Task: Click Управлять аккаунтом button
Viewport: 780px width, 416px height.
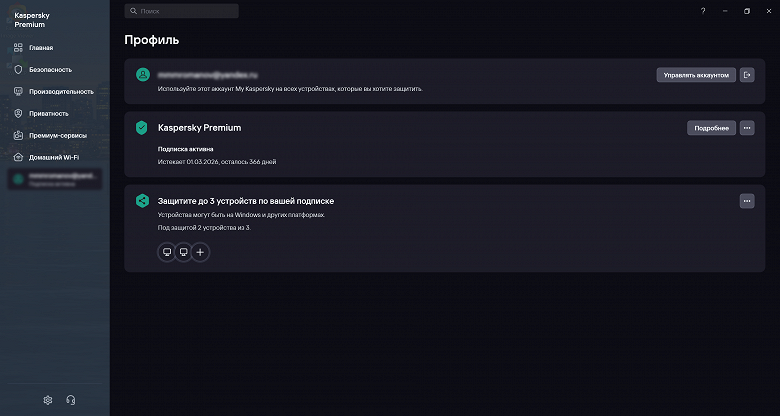Action: [696, 75]
